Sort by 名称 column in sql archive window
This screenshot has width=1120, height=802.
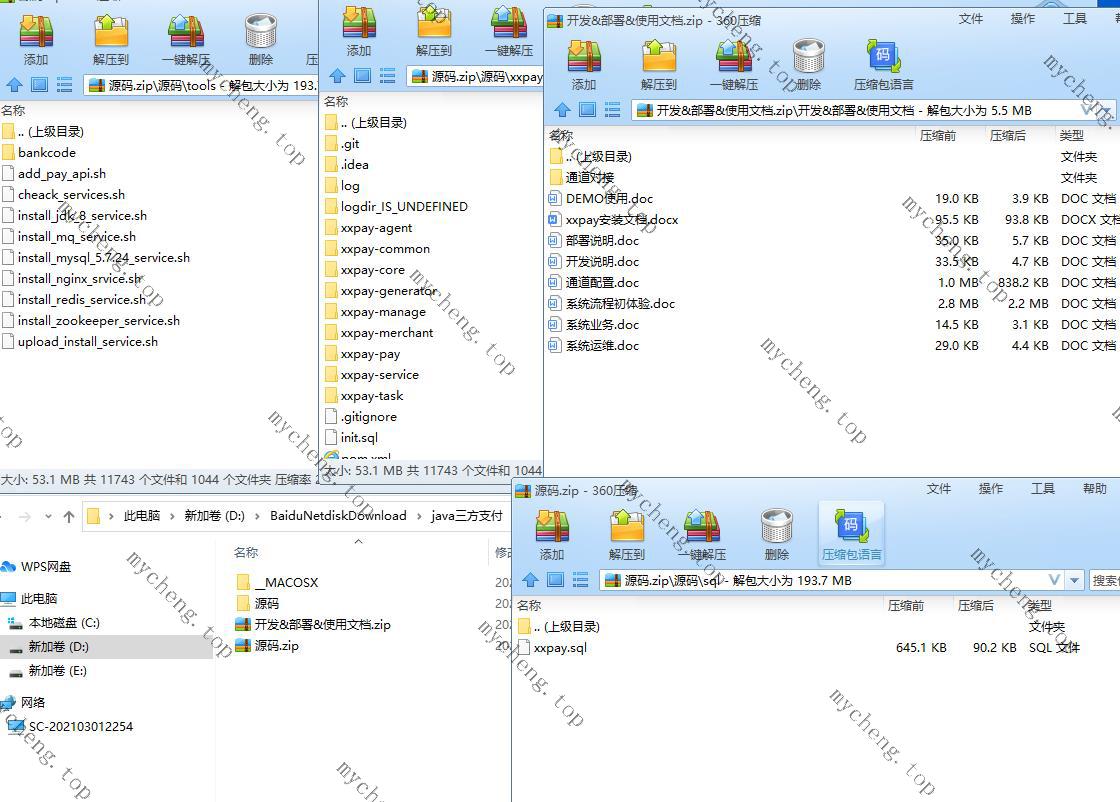coord(529,606)
